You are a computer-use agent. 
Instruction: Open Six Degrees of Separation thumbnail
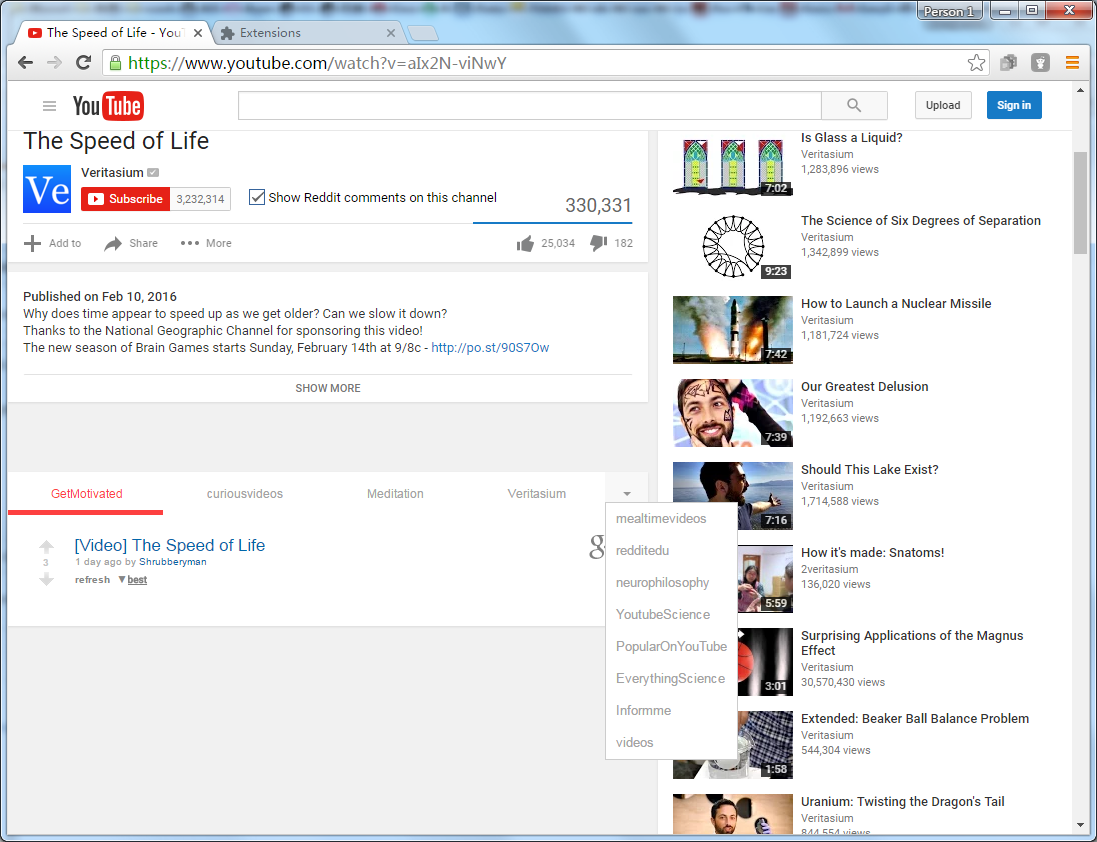pyautogui.click(x=732, y=246)
